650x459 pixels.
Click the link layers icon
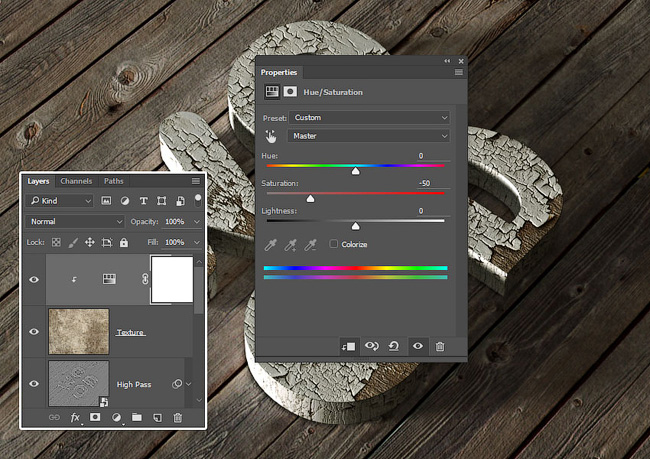coord(54,418)
